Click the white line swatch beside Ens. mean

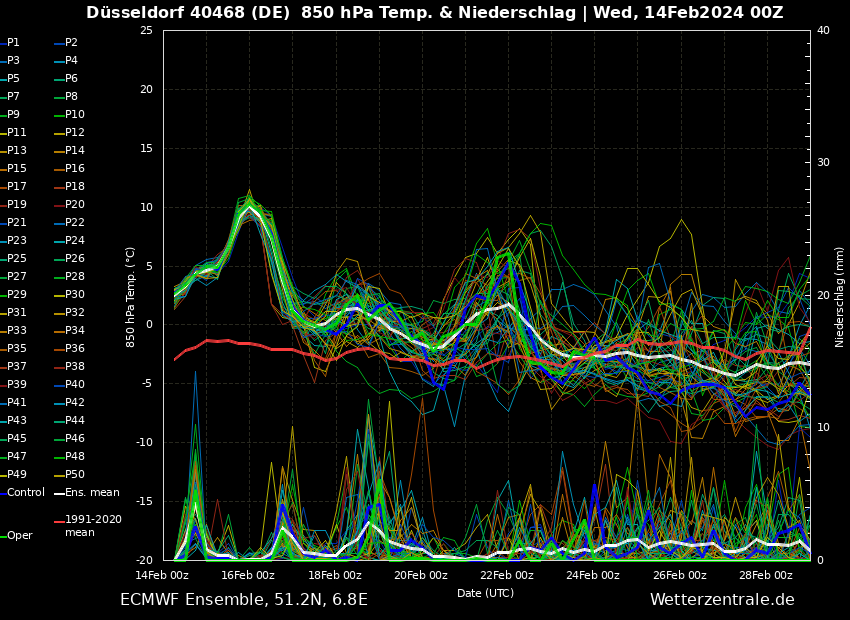pos(58,493)
